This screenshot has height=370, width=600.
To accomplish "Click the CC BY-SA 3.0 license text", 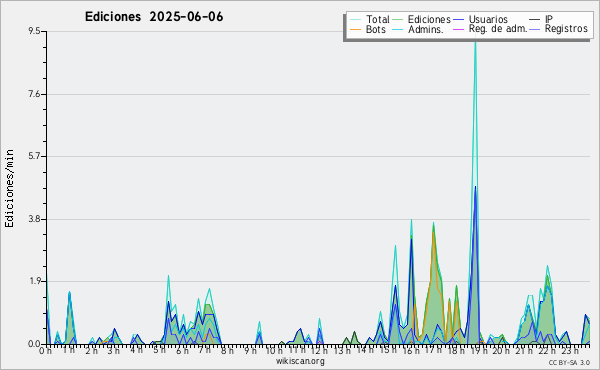I will coord(569,362).
